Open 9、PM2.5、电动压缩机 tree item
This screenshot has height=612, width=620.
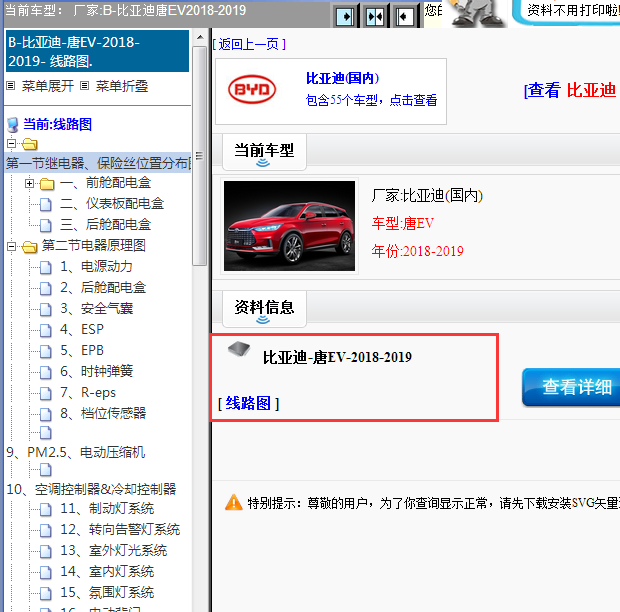(x=76, y=452)
